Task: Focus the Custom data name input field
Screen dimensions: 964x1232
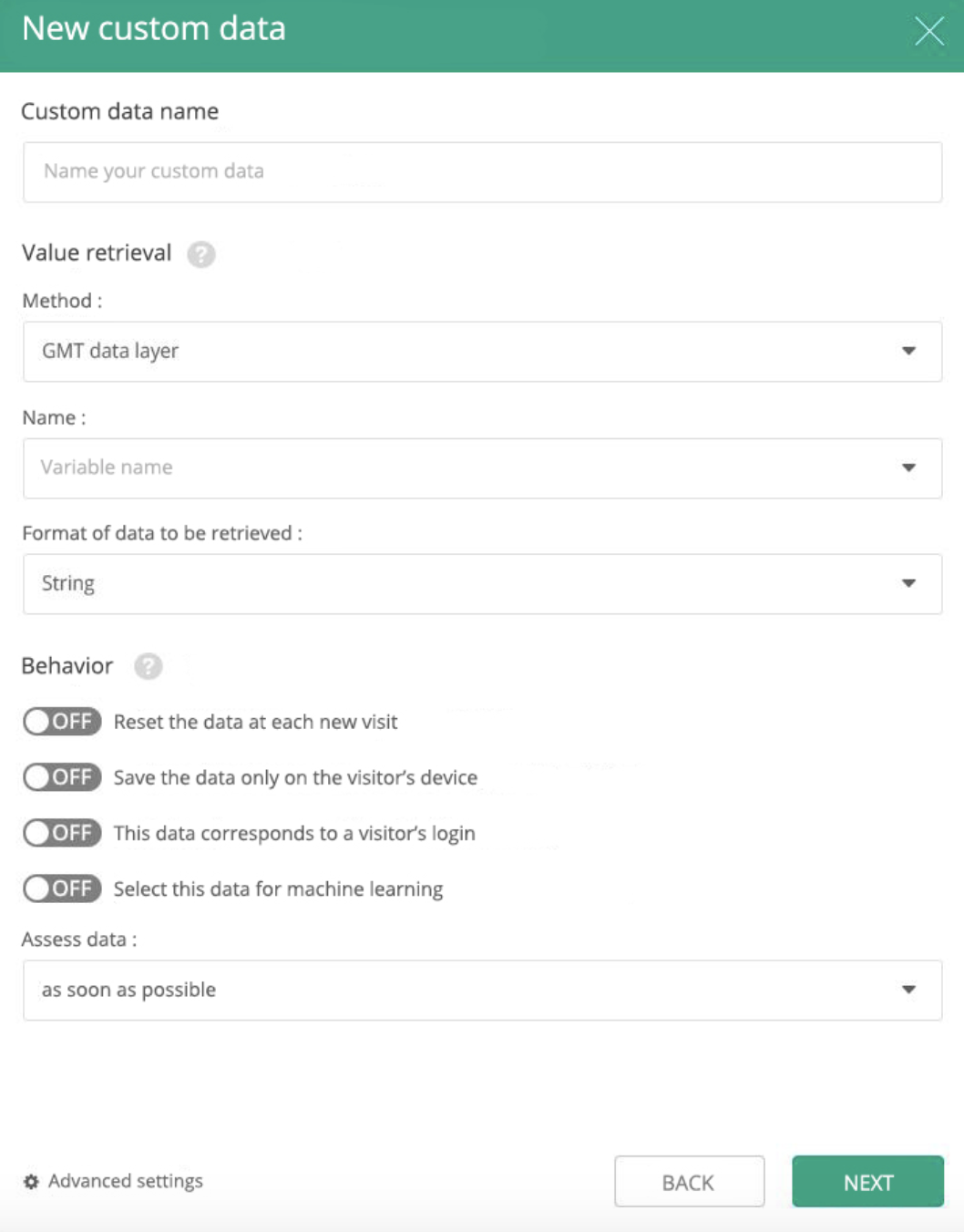Action: coord(482,171)
